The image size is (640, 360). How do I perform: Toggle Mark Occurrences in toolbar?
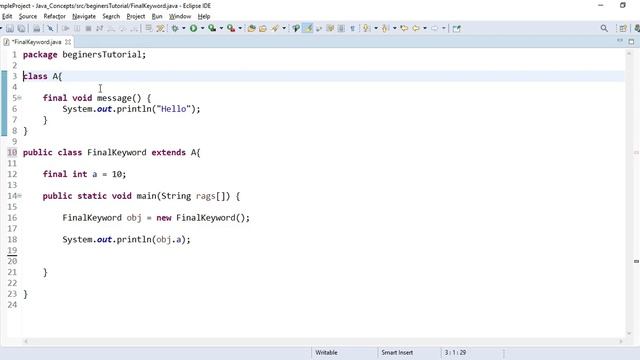click(x=307, y=28)
